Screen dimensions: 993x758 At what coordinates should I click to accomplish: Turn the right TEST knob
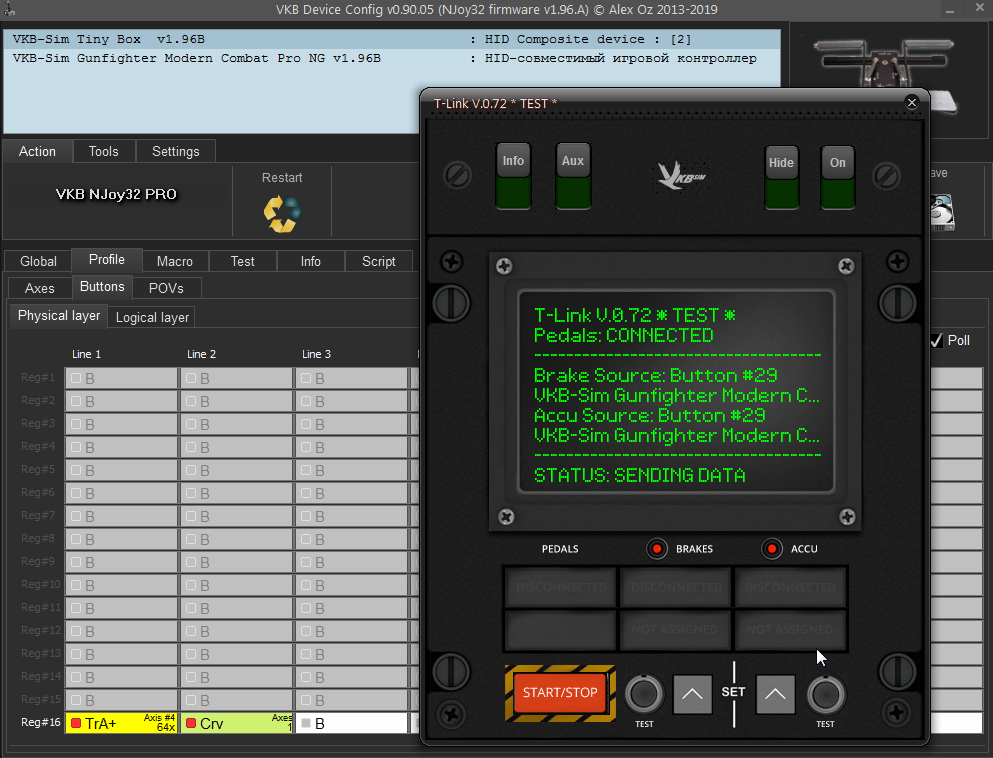(826, 694)
